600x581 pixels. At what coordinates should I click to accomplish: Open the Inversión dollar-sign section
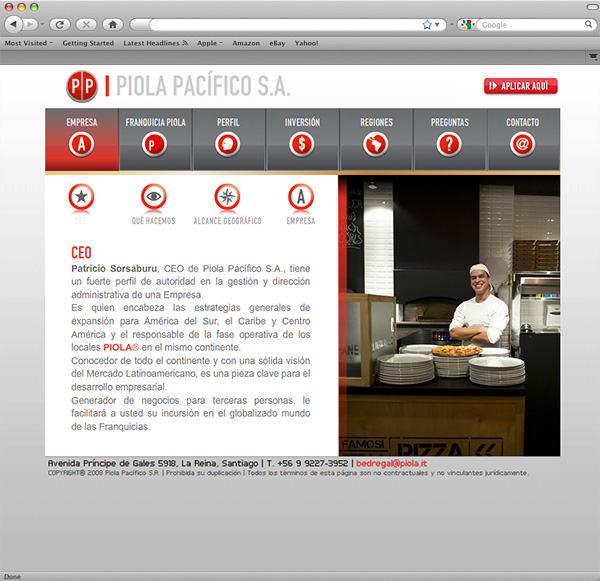(302, 144)
